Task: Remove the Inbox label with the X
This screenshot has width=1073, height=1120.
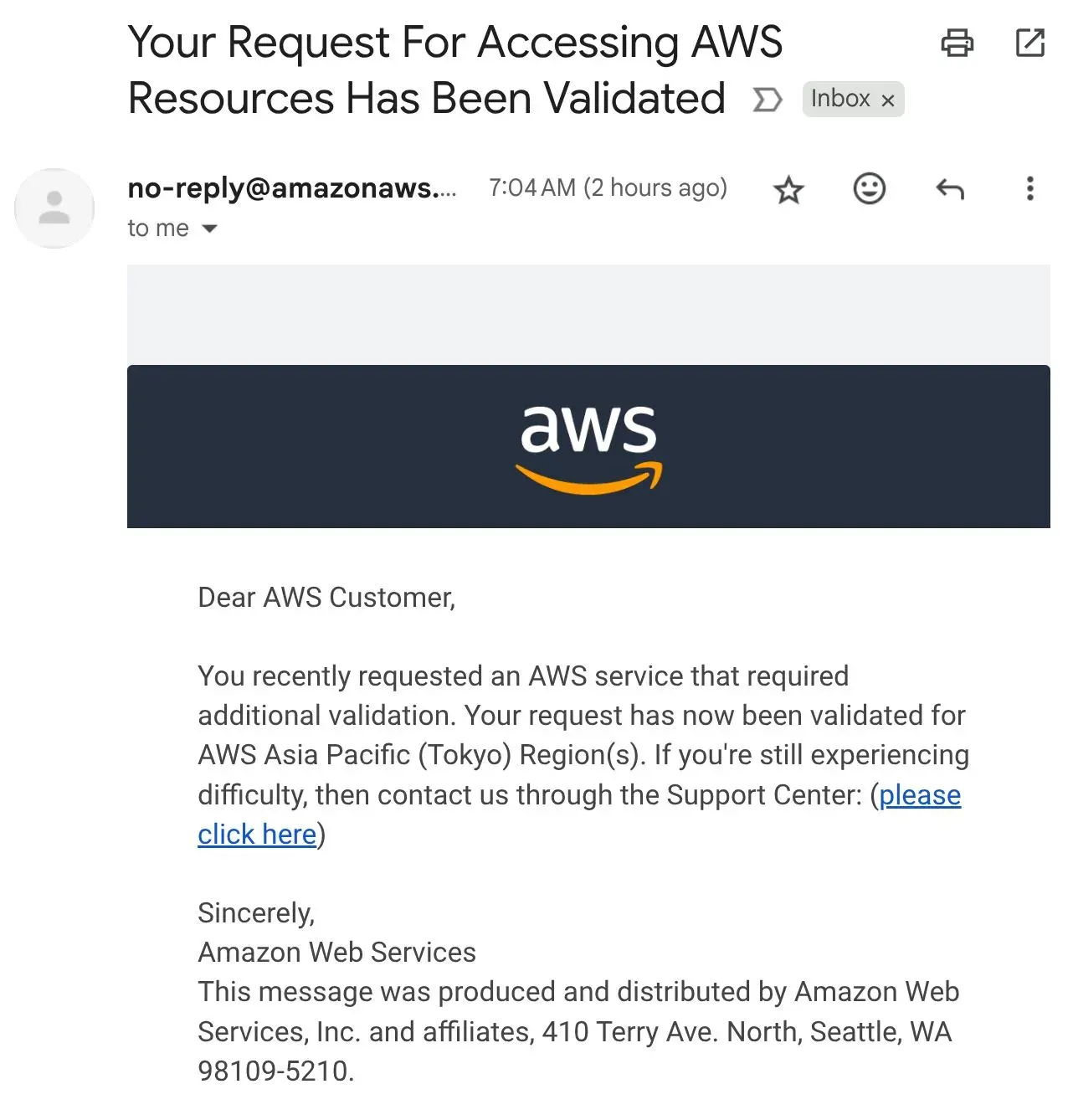Action: [x=888, y=100]
